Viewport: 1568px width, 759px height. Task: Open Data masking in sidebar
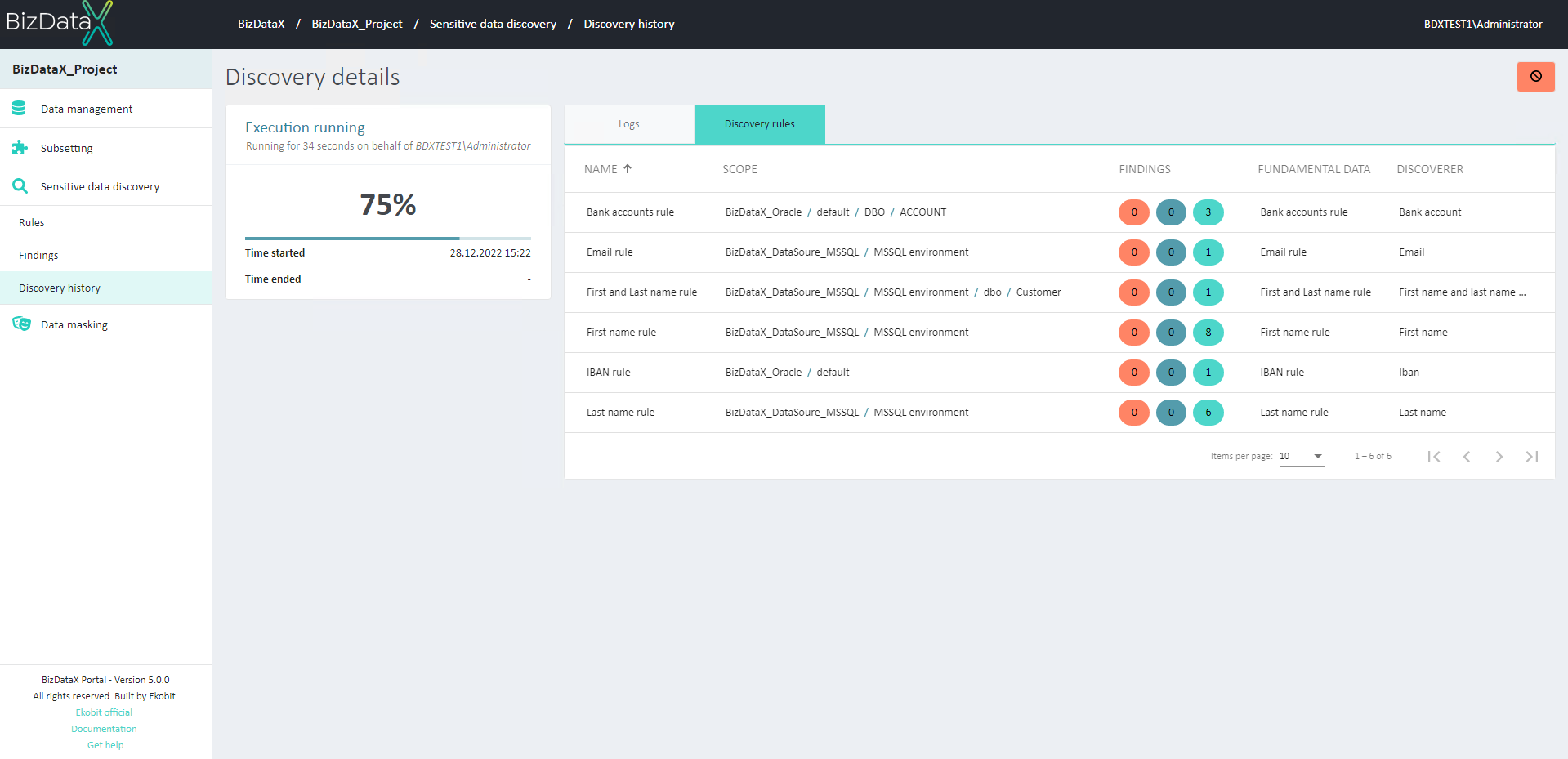tap(105, 324)
